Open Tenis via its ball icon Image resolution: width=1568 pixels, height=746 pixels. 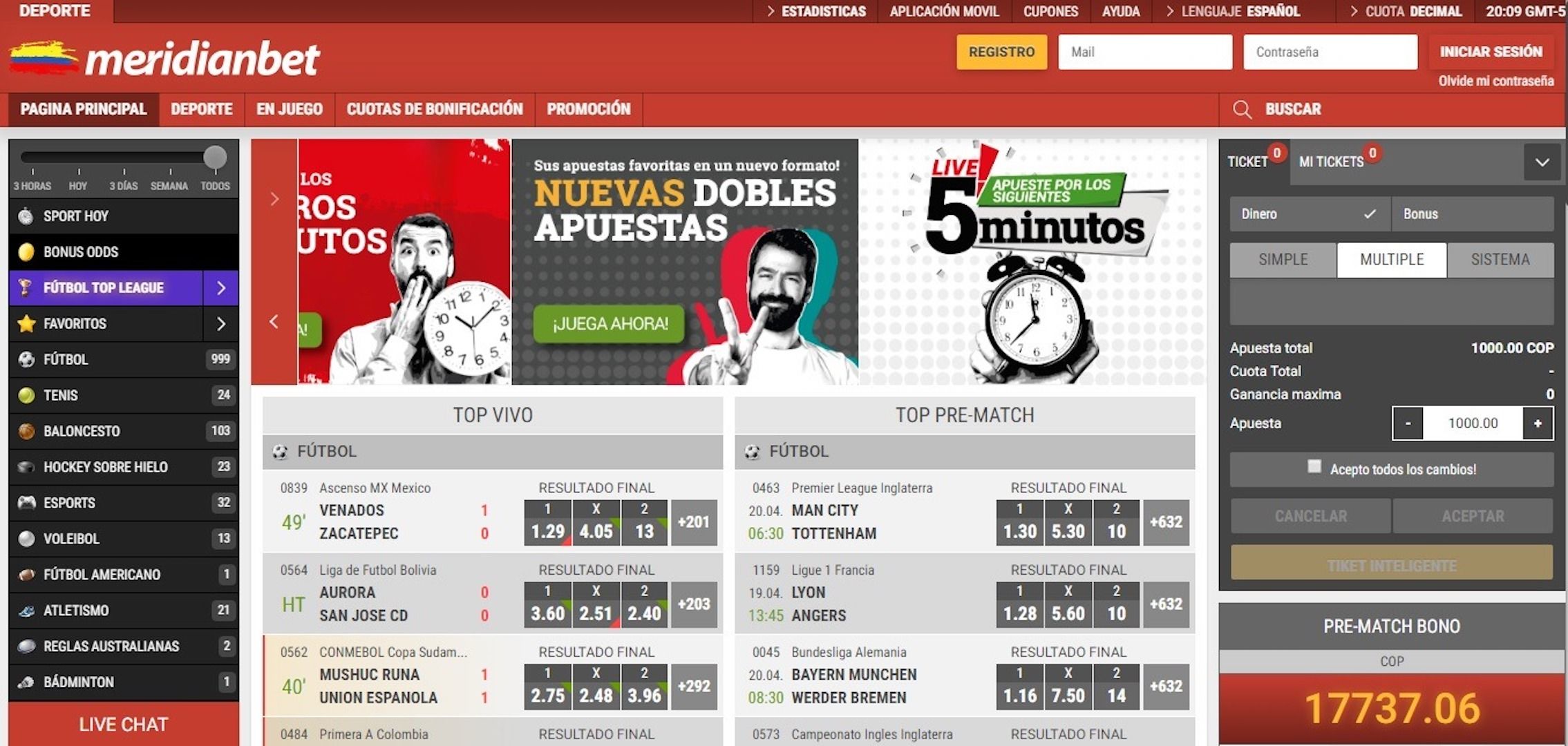(26, 395)
